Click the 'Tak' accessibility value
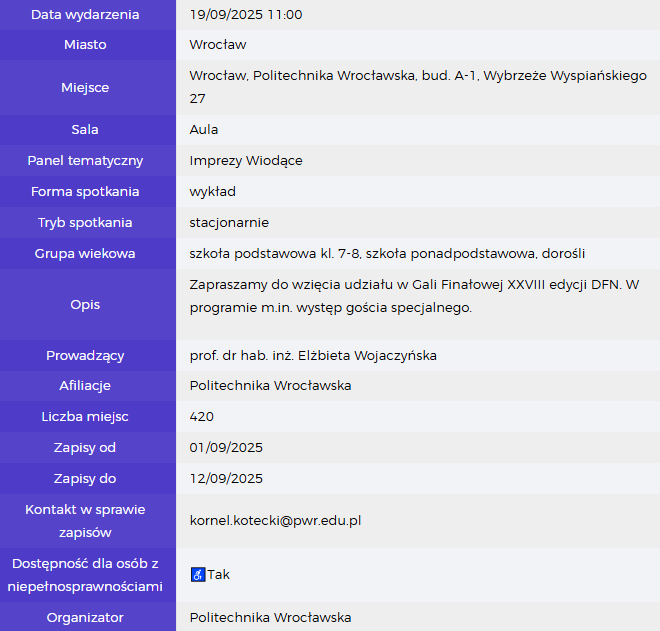This screenshot has height=631, width=660. (x=218, y=575)
